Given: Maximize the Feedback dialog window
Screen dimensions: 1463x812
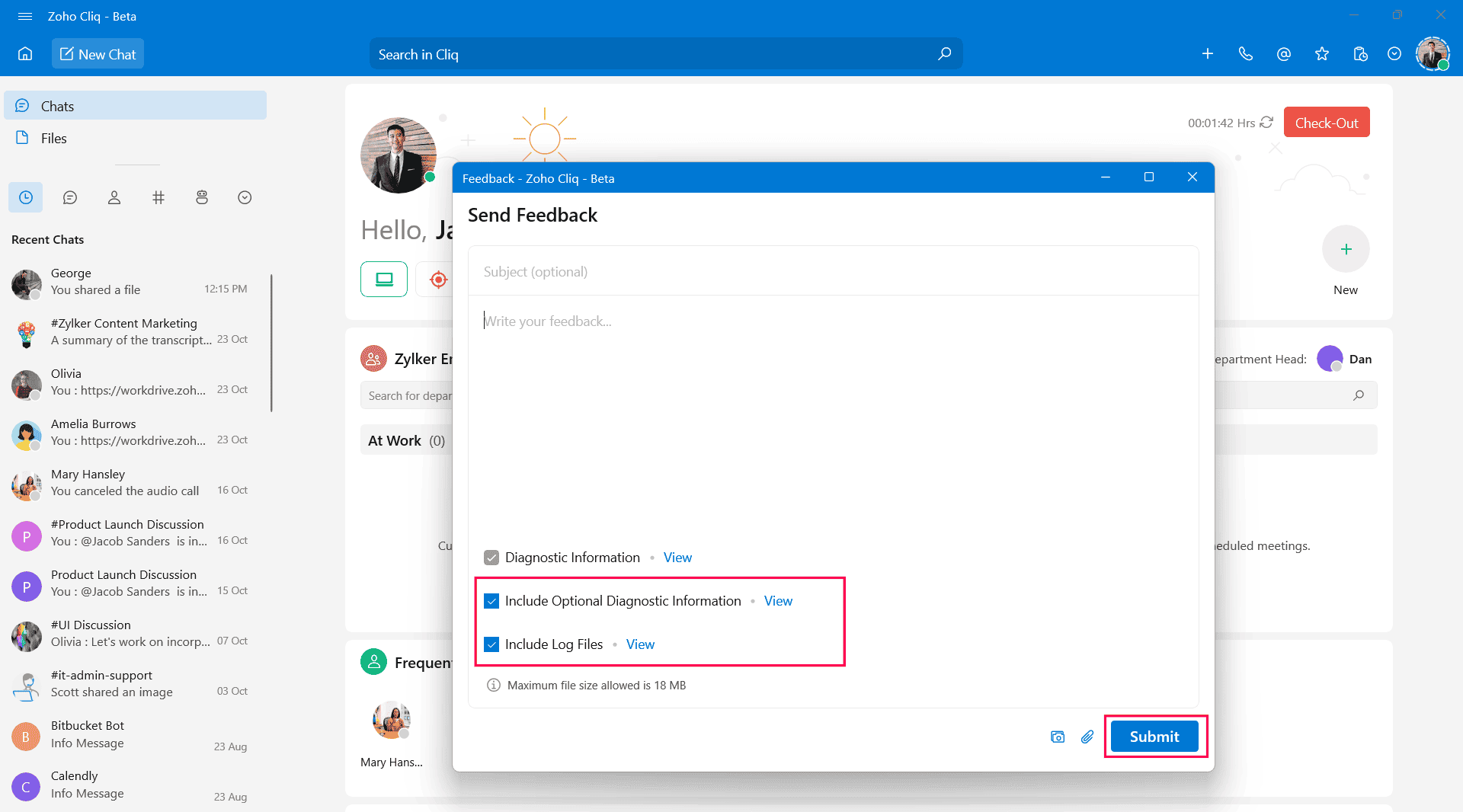Looking at the screenshot, I should click(x=1149, y=177).
